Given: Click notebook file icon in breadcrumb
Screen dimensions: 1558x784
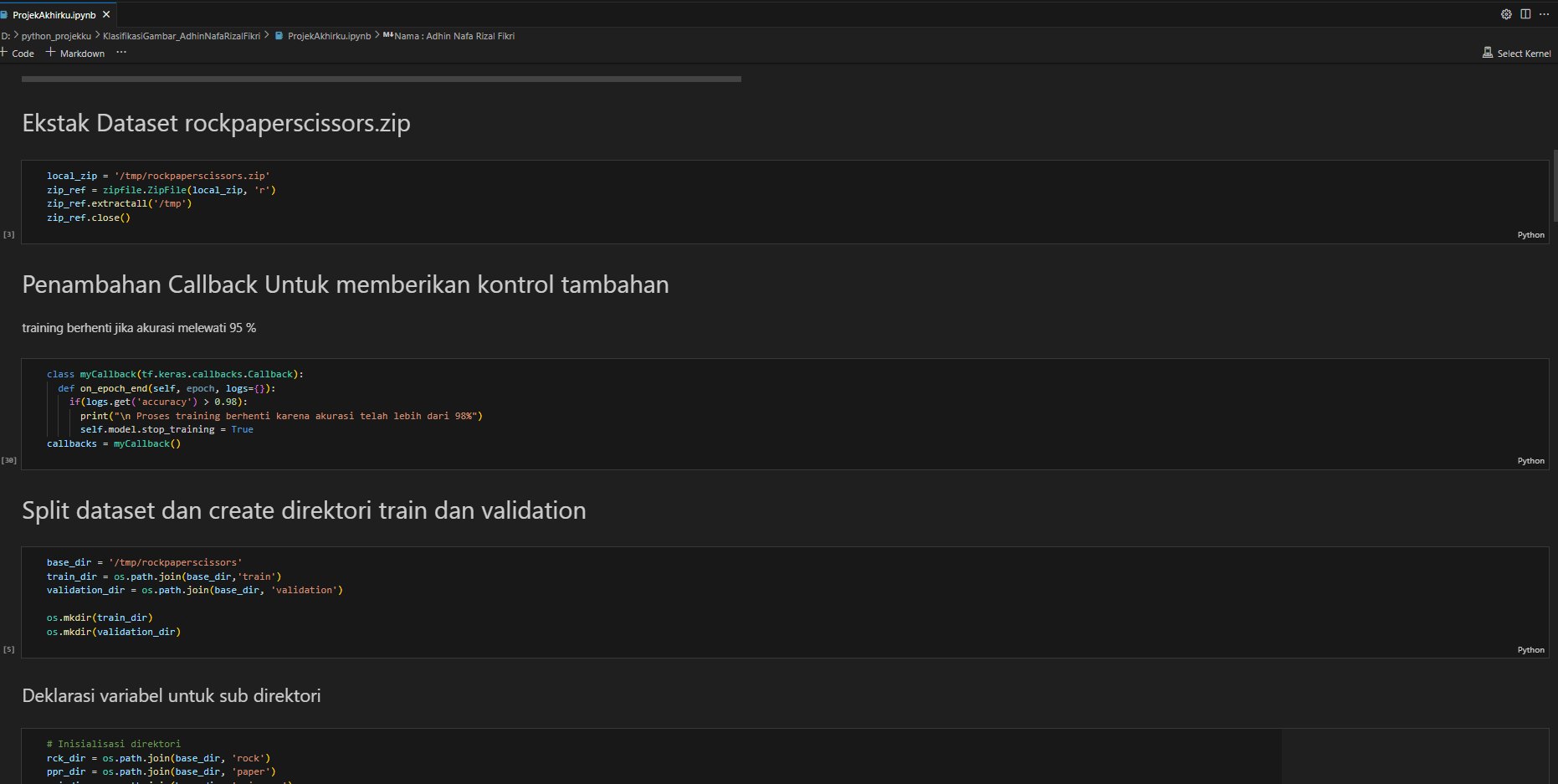Looking at the screenshot, I should [279, 36].
